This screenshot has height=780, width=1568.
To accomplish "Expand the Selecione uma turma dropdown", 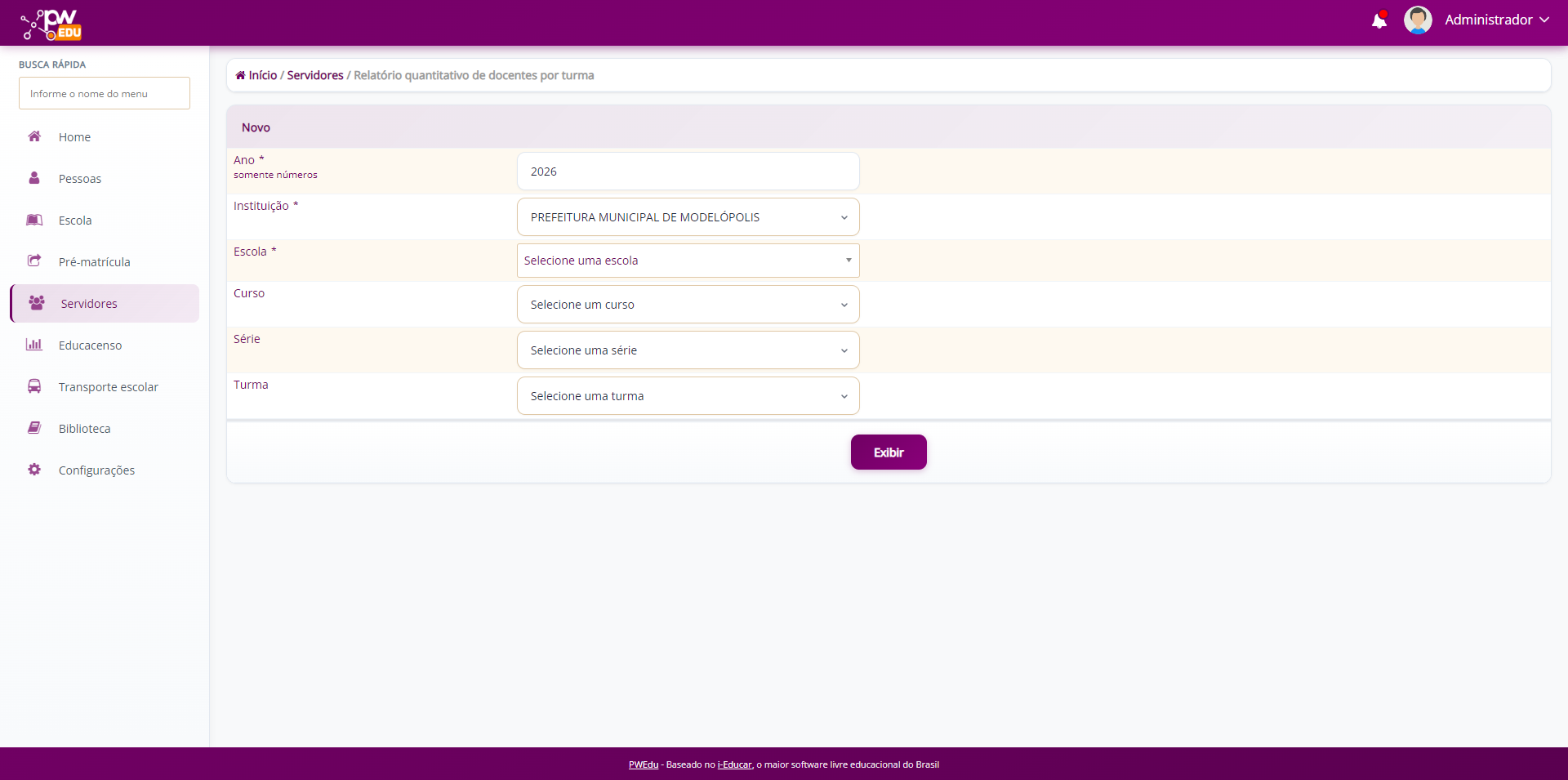I will [x=688, y=396].
